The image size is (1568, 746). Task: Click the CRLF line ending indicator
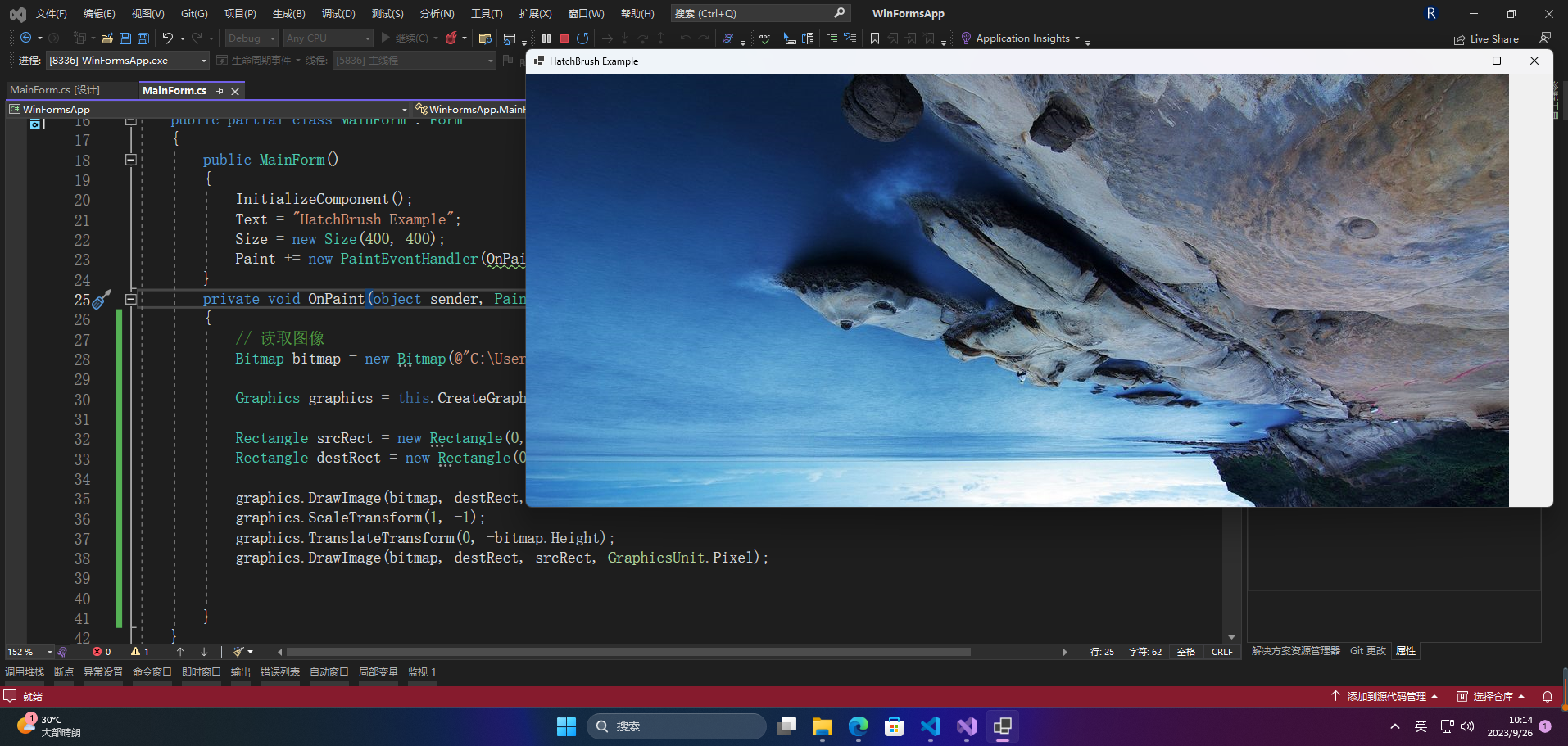[x=1222, y=652]
